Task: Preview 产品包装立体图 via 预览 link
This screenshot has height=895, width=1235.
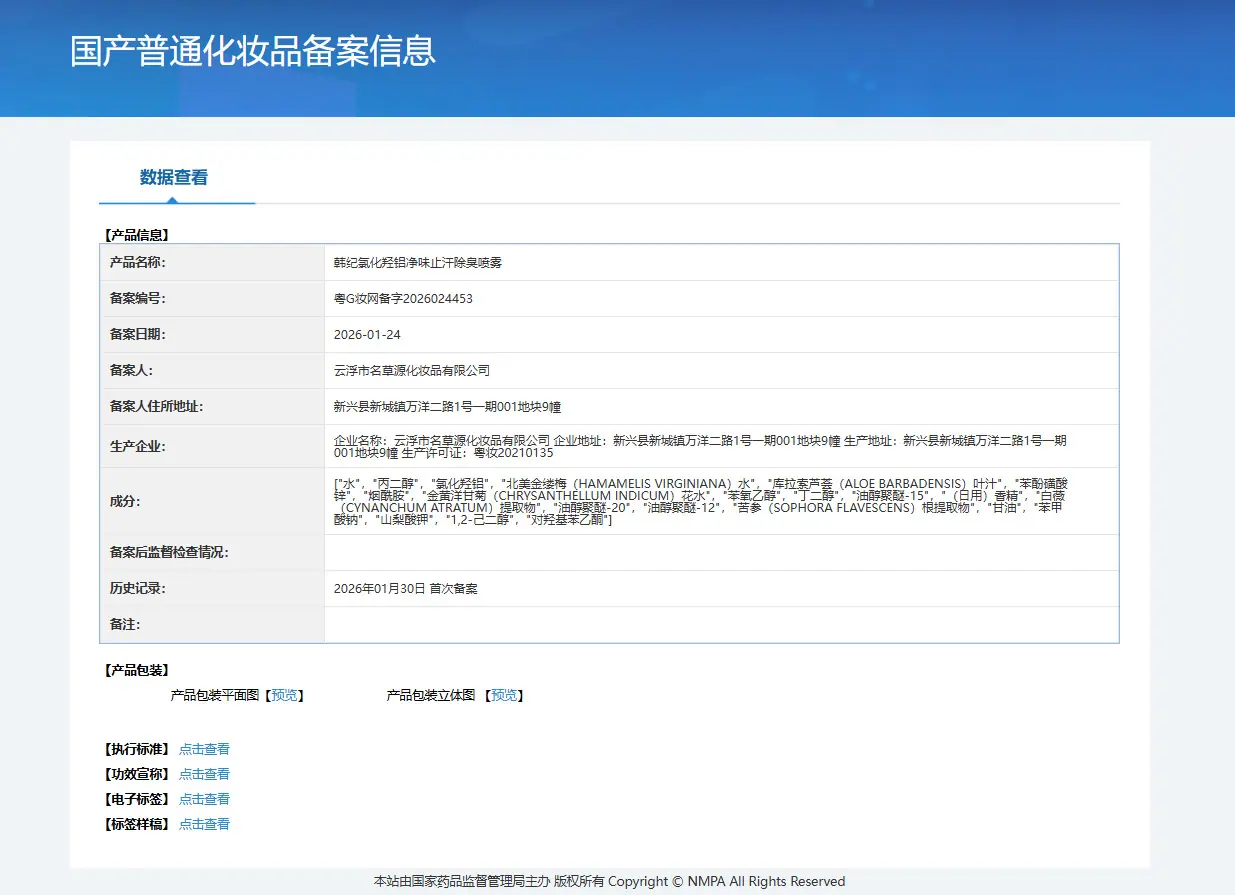Action: pos(504,696)
